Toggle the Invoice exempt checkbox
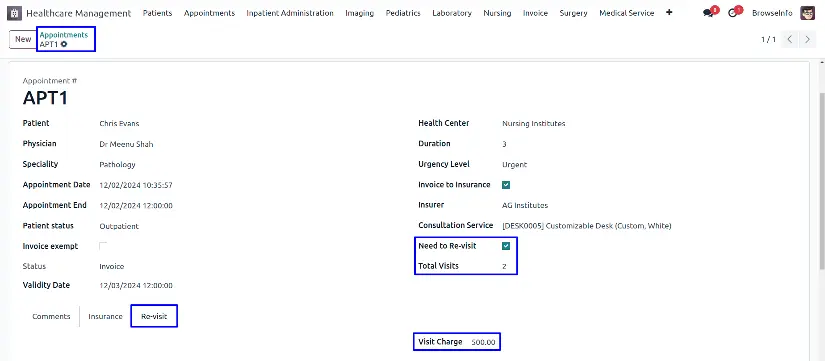 tap(103, 246)
